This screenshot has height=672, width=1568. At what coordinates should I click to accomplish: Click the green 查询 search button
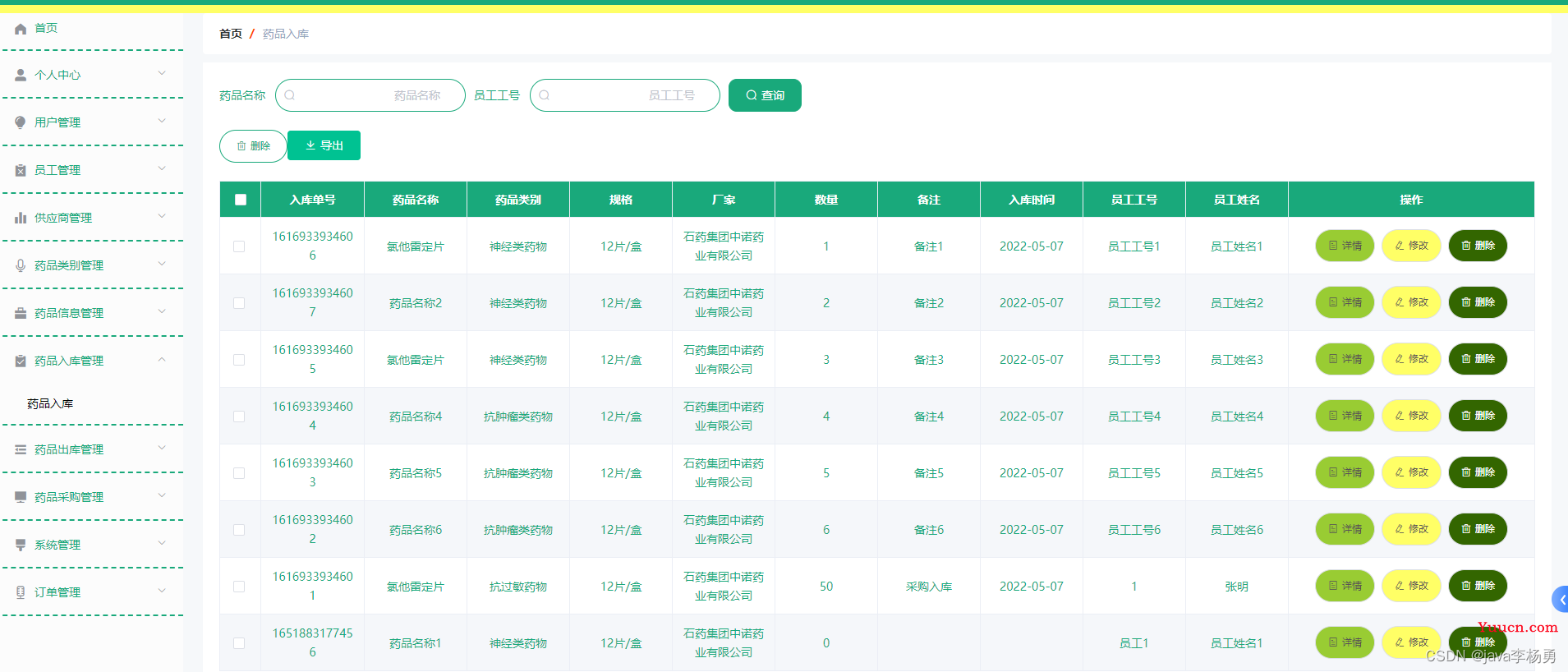point(765,95)
